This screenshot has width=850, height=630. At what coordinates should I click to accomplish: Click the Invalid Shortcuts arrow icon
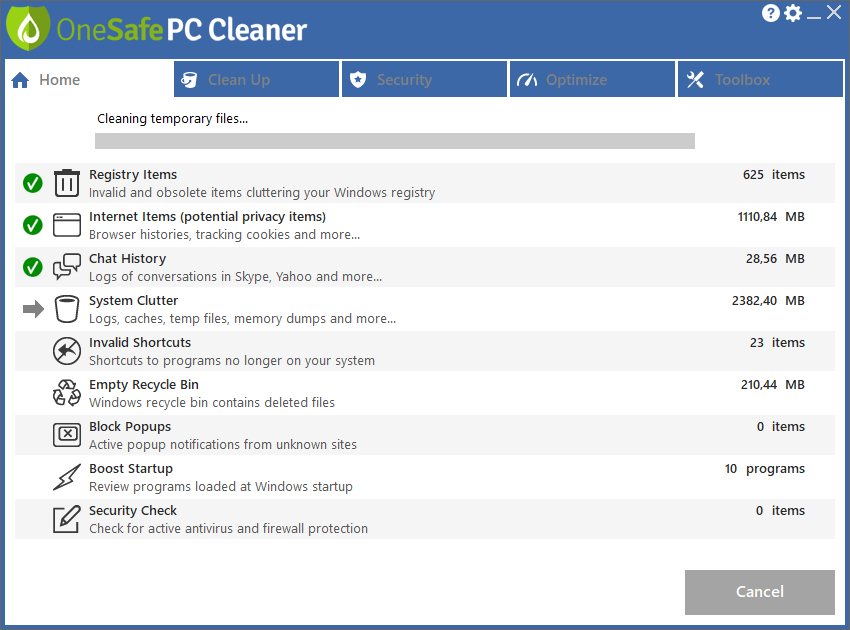(67, 351)
